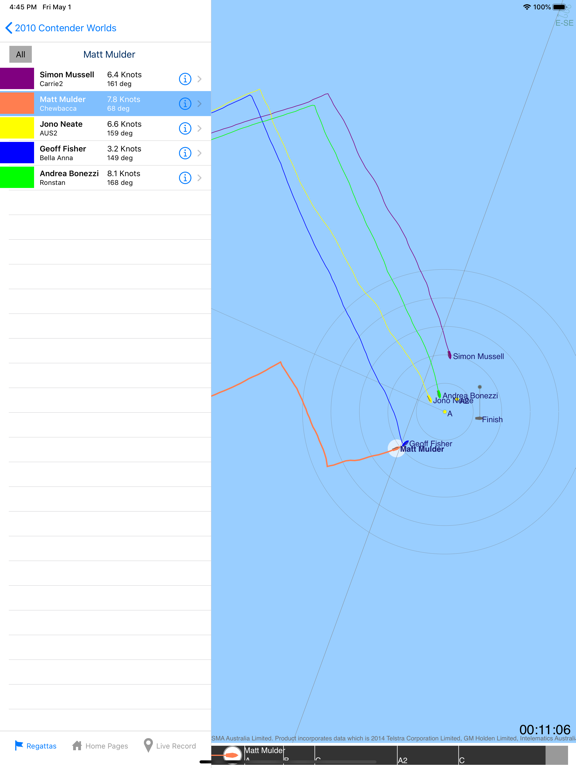Select the highlighted Matt Mulder name
The width and height of the screenshot is (576, 768).
click(x=62, y=99)
